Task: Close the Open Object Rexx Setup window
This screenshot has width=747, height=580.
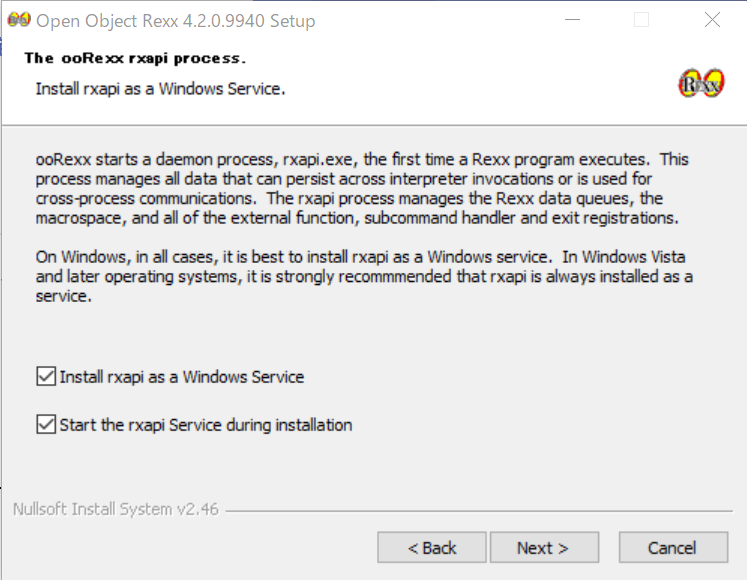Action: [712, 20]
